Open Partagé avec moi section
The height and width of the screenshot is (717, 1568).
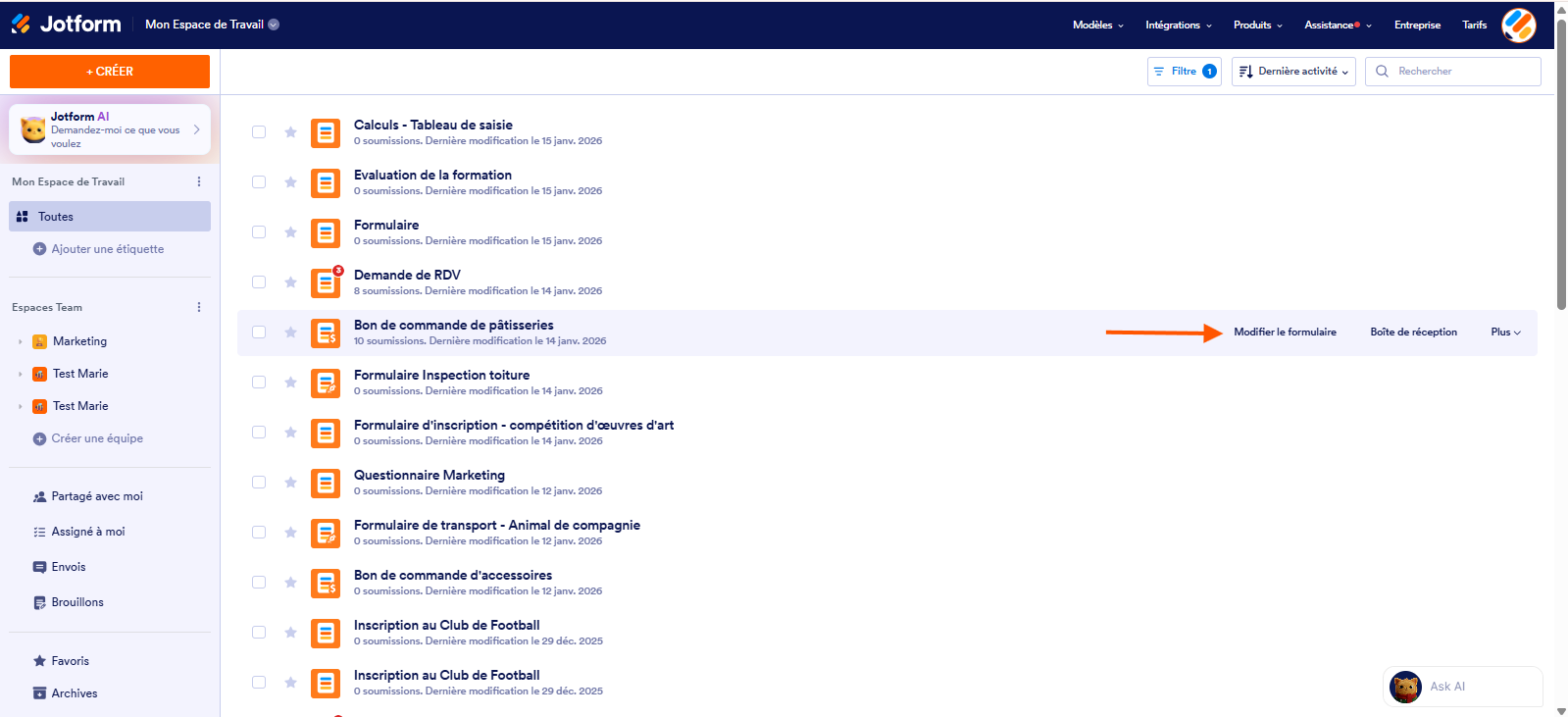pos(97,496)
